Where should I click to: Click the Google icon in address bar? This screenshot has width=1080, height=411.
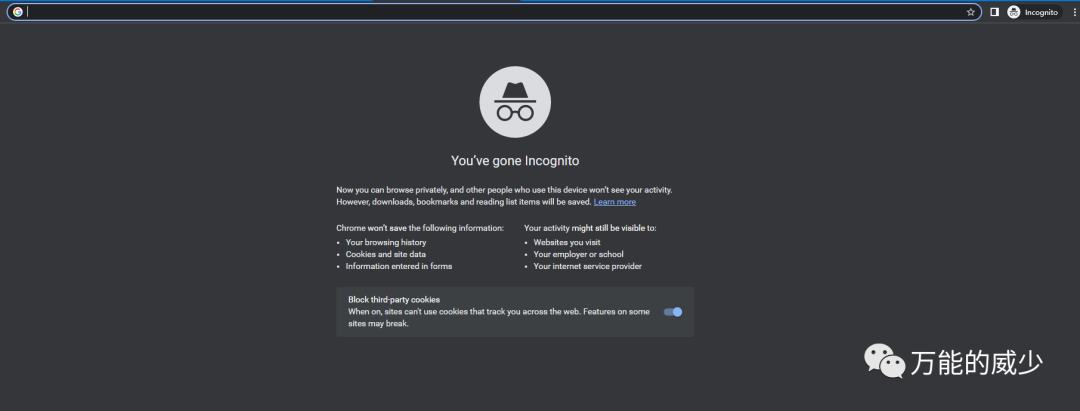point(18,12)
